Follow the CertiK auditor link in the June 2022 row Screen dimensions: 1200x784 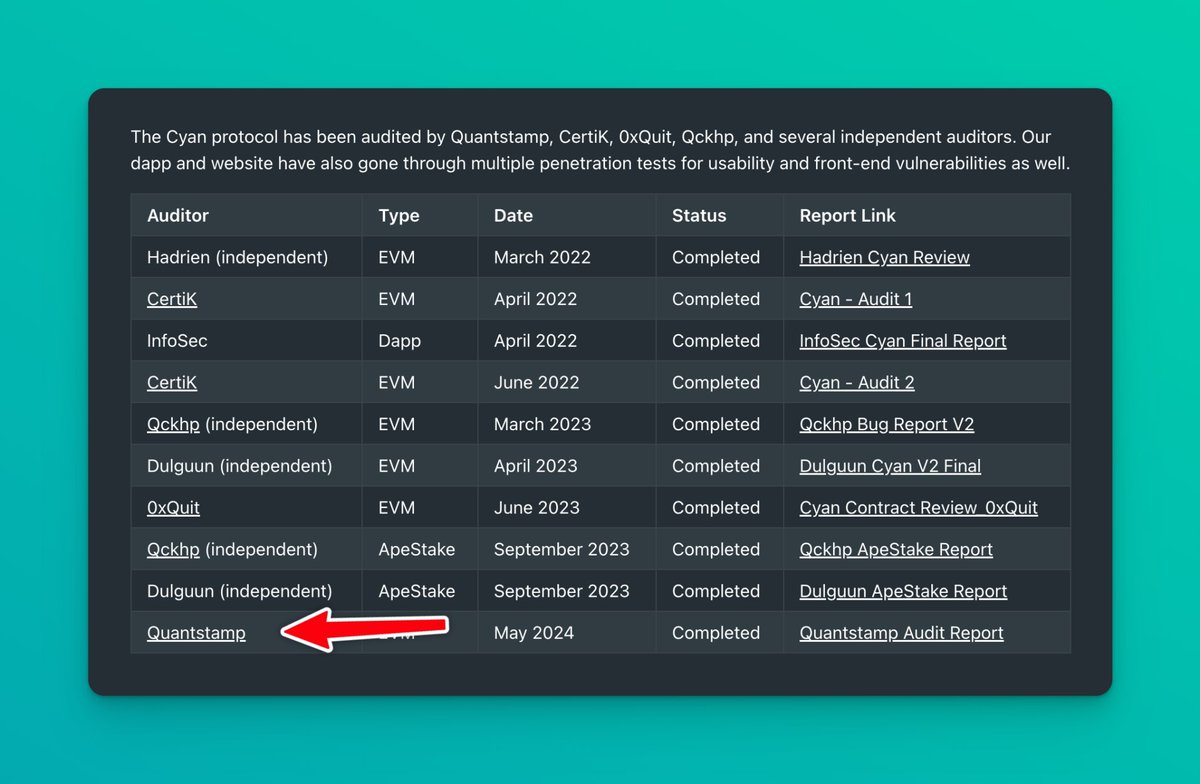coord(172,383)
